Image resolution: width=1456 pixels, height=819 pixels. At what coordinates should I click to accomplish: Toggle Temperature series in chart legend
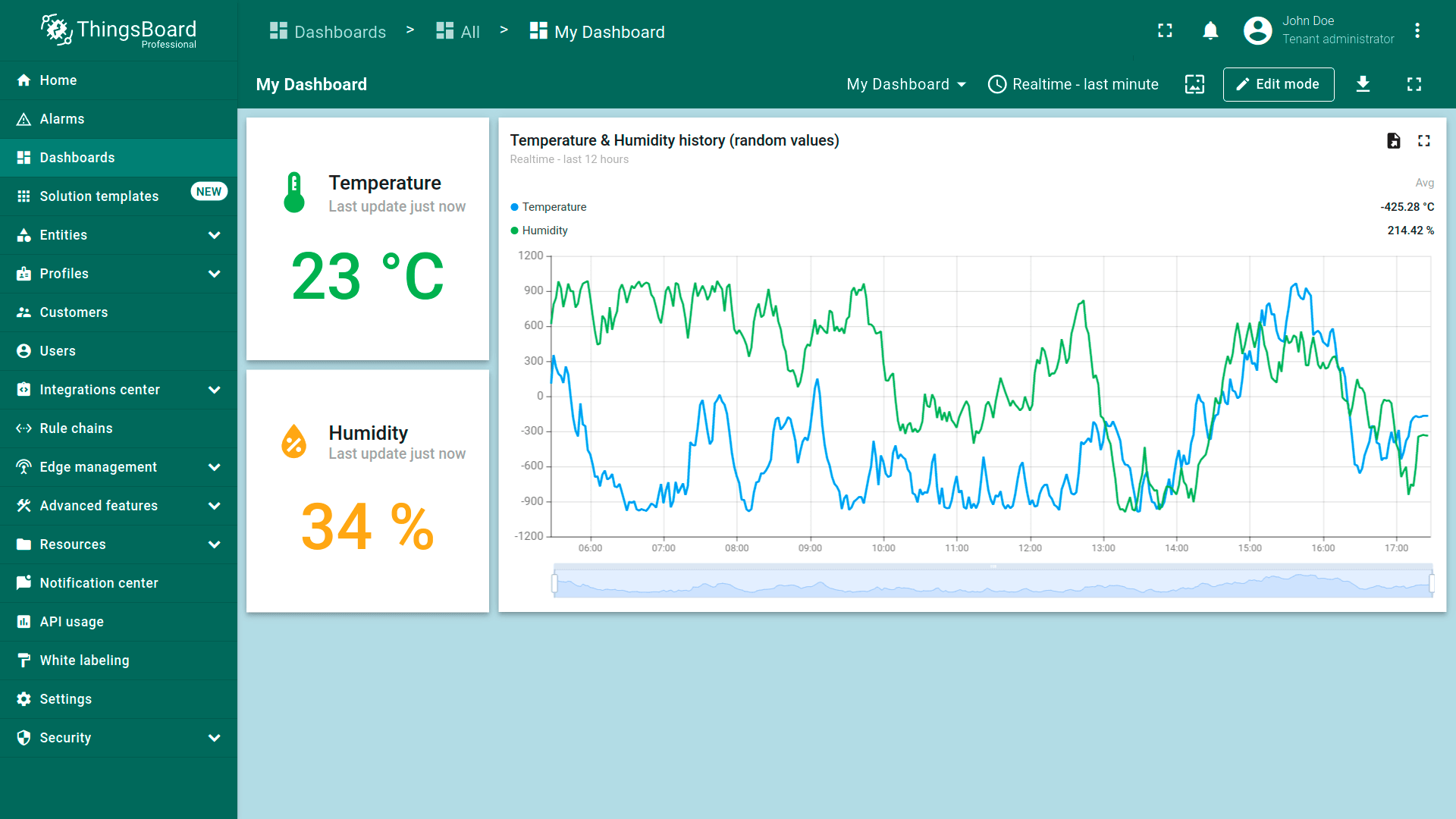click(x=554, y=207)
